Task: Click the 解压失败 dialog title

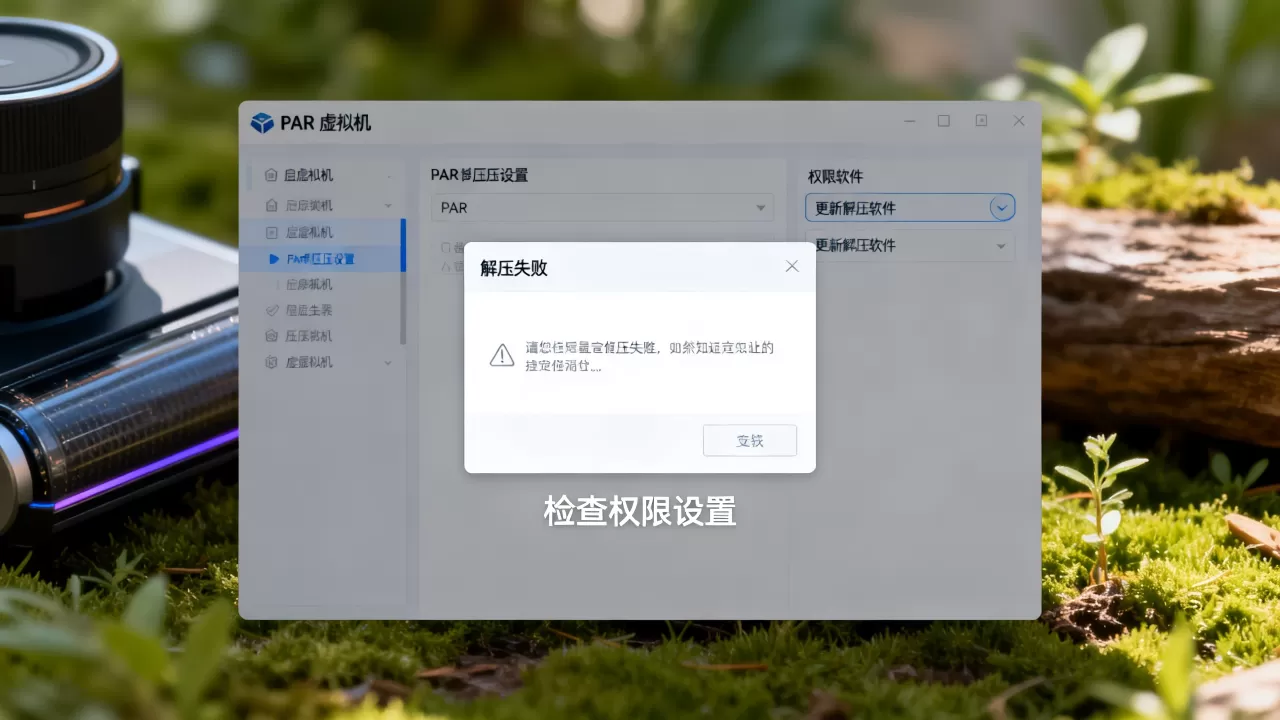Action: pos(514,268)
